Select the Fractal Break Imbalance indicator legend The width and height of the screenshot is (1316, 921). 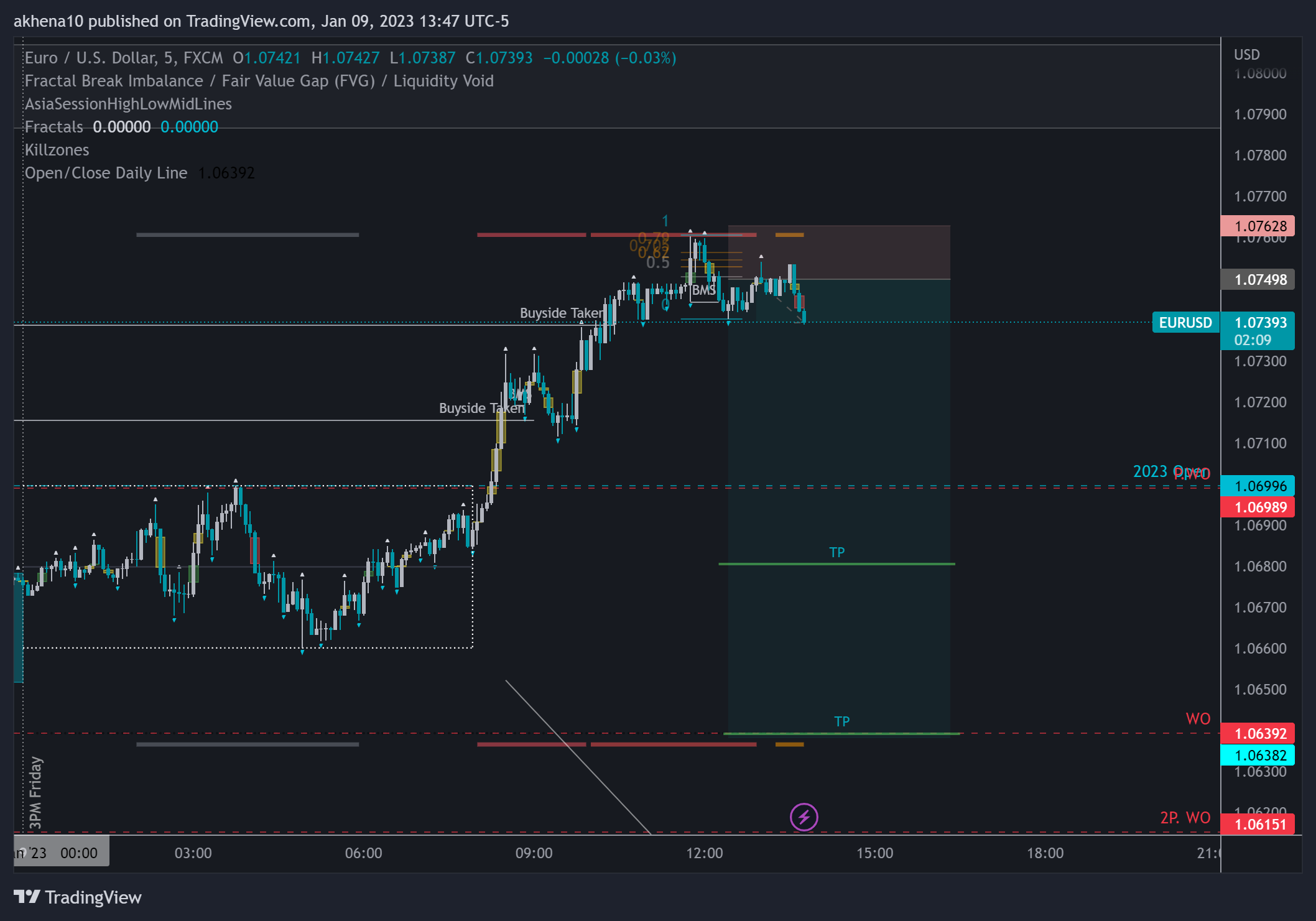(x=259, y=81)
